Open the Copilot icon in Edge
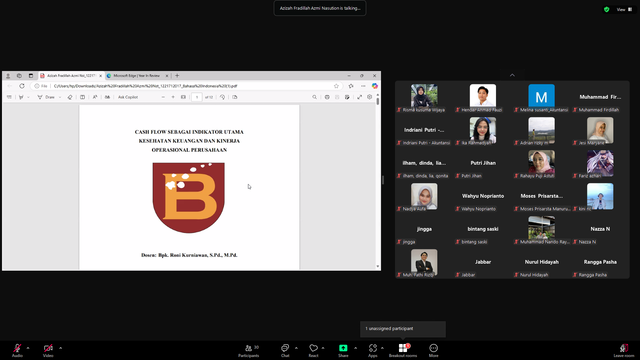This screenshot has width=640, height=360. click(x=375, y=86)
